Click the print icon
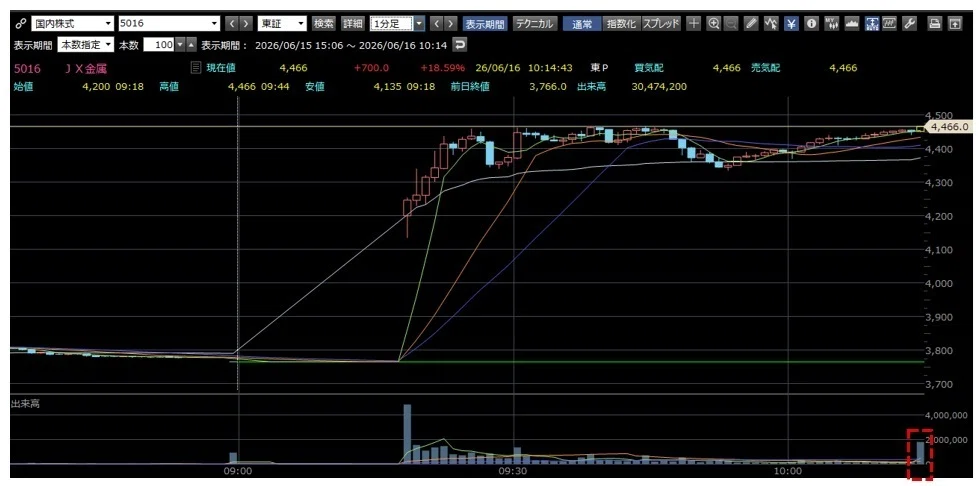Viewport: 979px width, 486px height. pyautogui.click(x=935, y=24)
